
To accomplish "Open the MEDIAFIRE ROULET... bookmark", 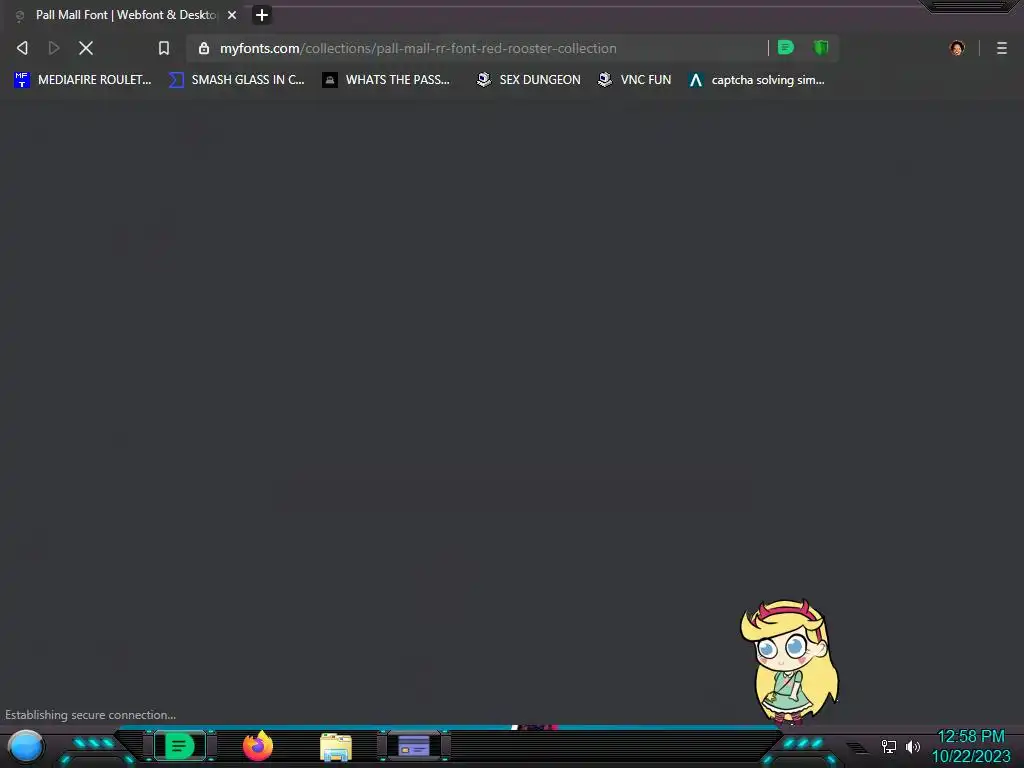I will pyautogui.click(x=83, y=80).
